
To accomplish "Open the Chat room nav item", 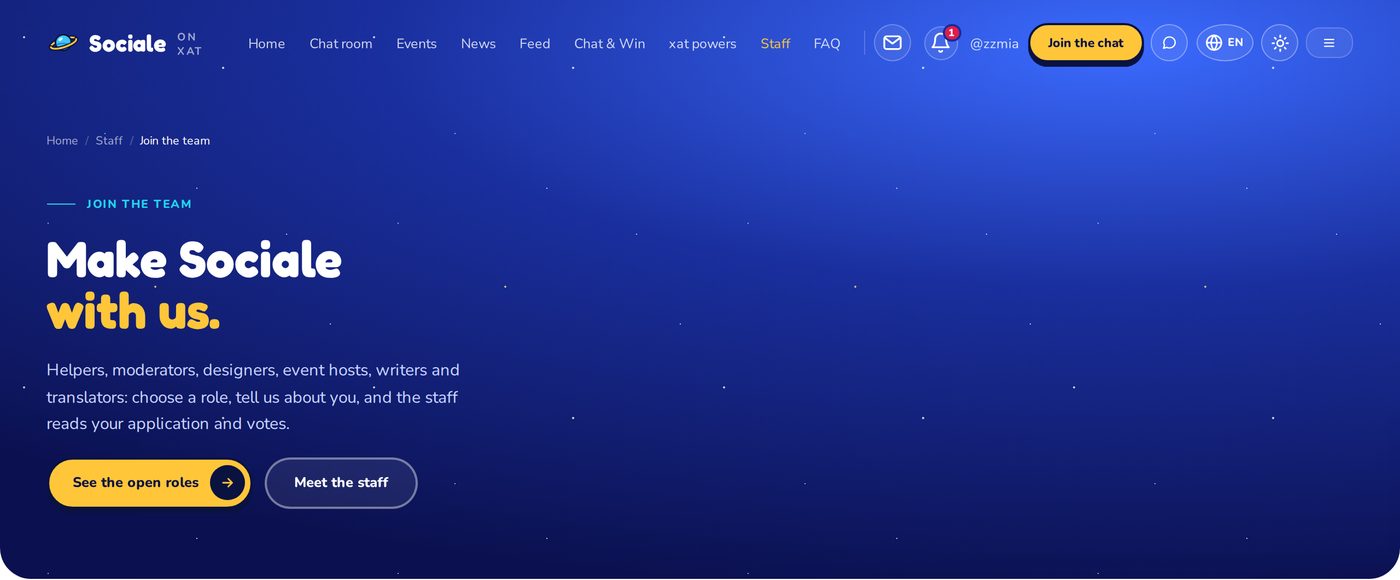I will (340, 44).
